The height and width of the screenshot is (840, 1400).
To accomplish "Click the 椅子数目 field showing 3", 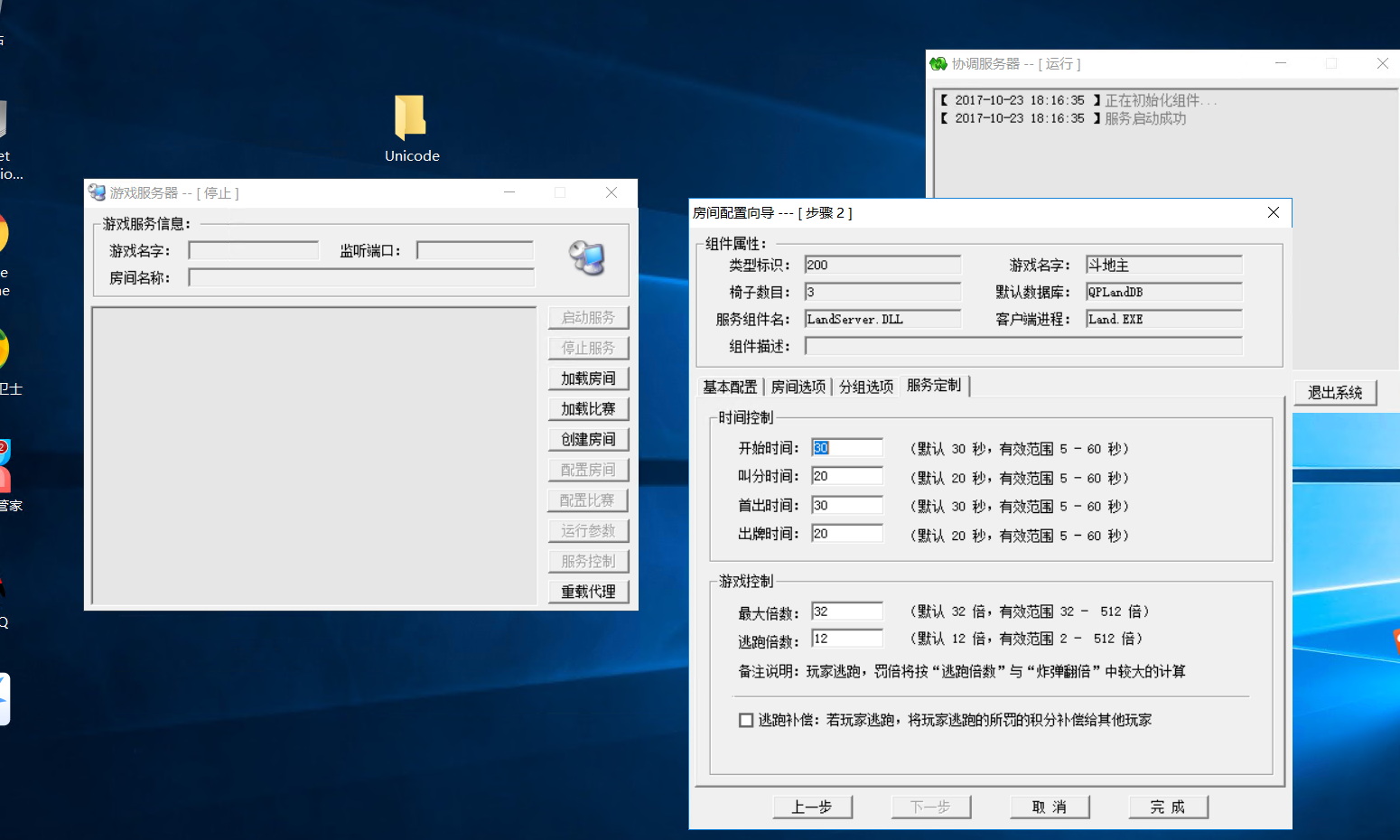I will tap(882, 292).
